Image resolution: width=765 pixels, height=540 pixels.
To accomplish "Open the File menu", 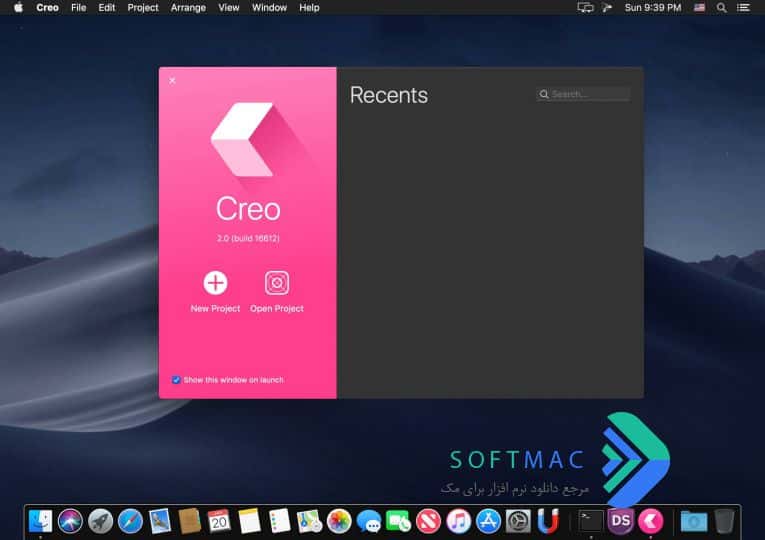I will click(78, 7).
